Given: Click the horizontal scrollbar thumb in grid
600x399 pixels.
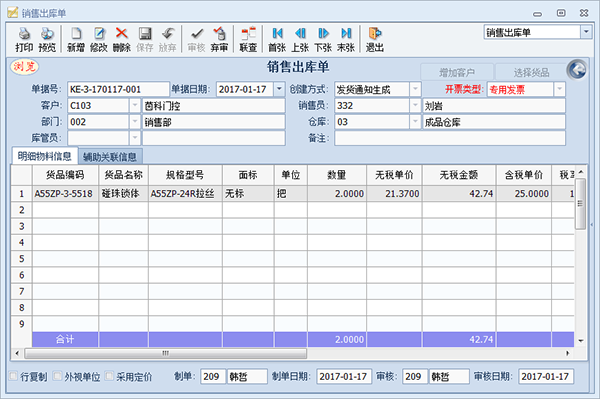Looking at the screenshot, I should click(x=166, y=353).
